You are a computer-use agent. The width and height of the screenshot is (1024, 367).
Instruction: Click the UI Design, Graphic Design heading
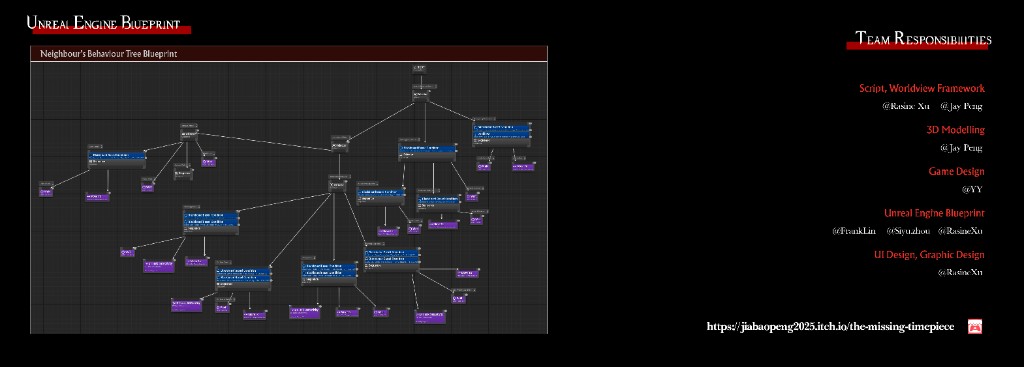pyautogui.click(x=929, y=255)
